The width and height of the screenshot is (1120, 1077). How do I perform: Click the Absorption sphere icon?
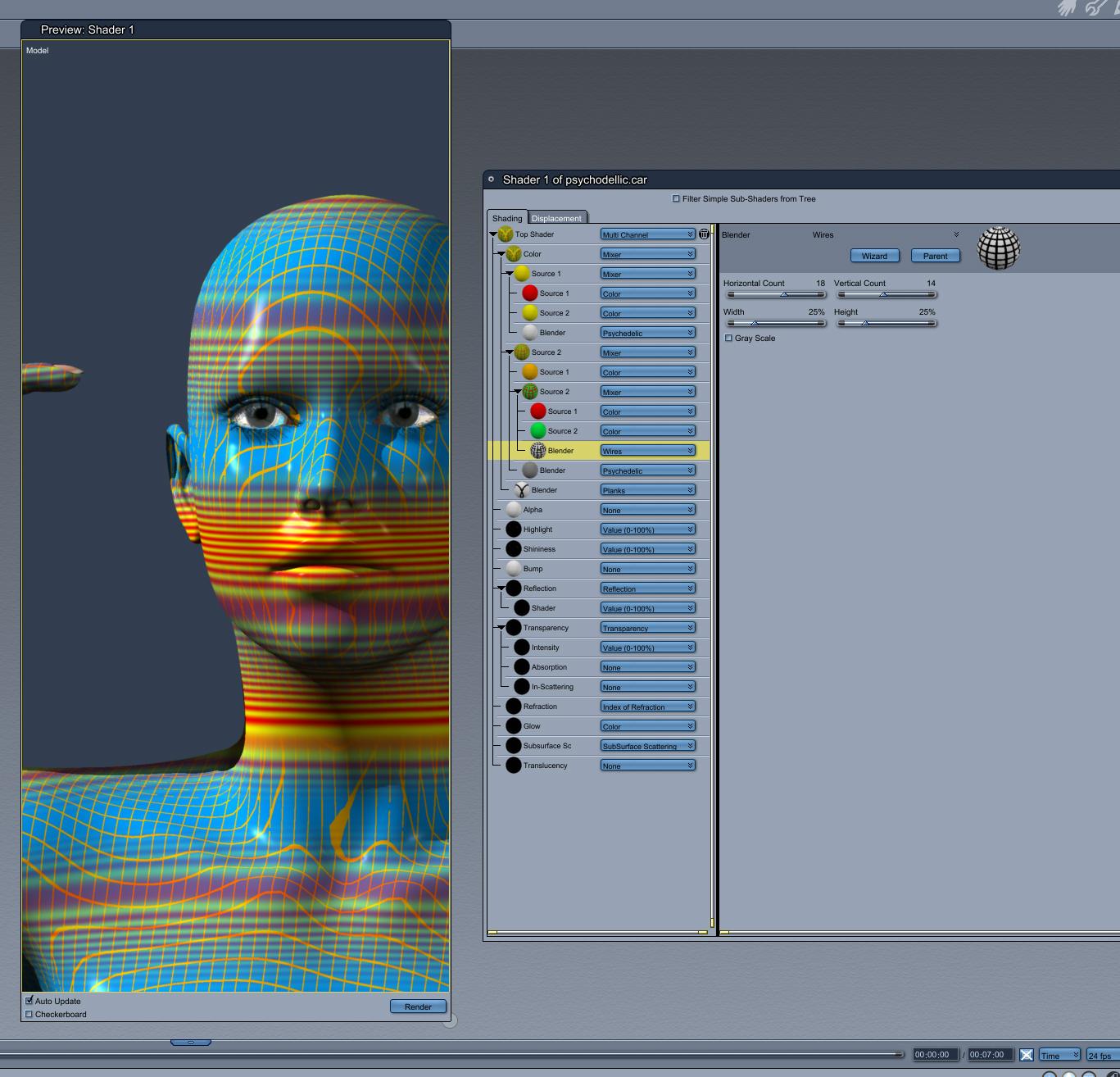(522, 667)
